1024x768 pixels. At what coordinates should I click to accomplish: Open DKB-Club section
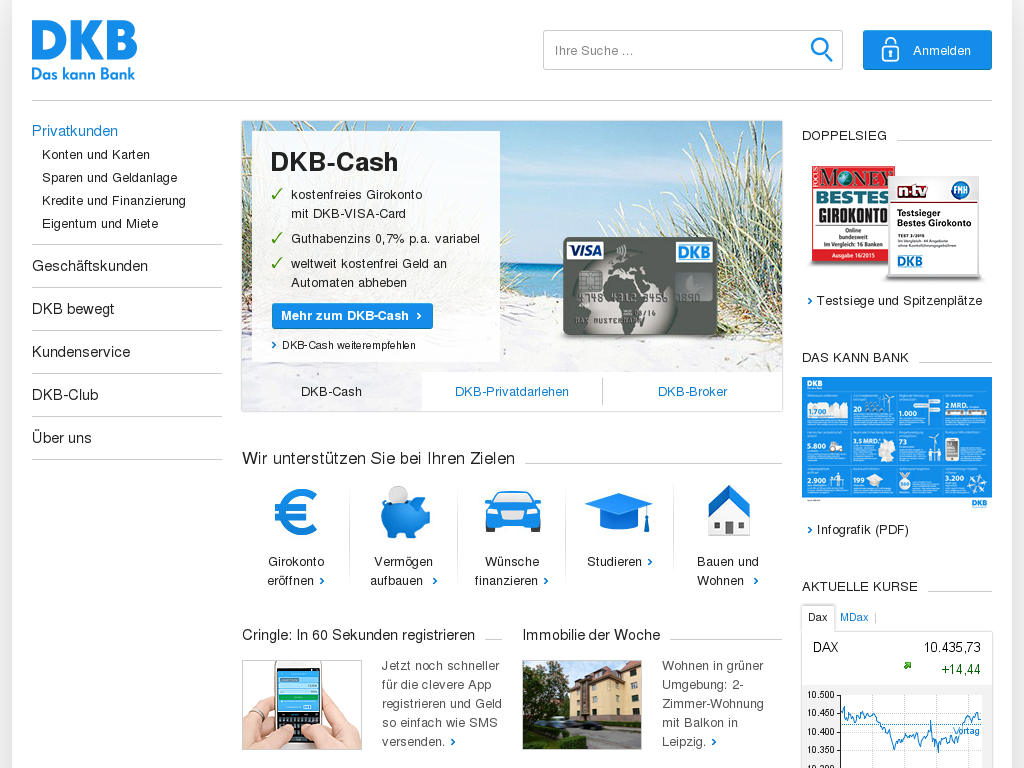tap(65, 396)
